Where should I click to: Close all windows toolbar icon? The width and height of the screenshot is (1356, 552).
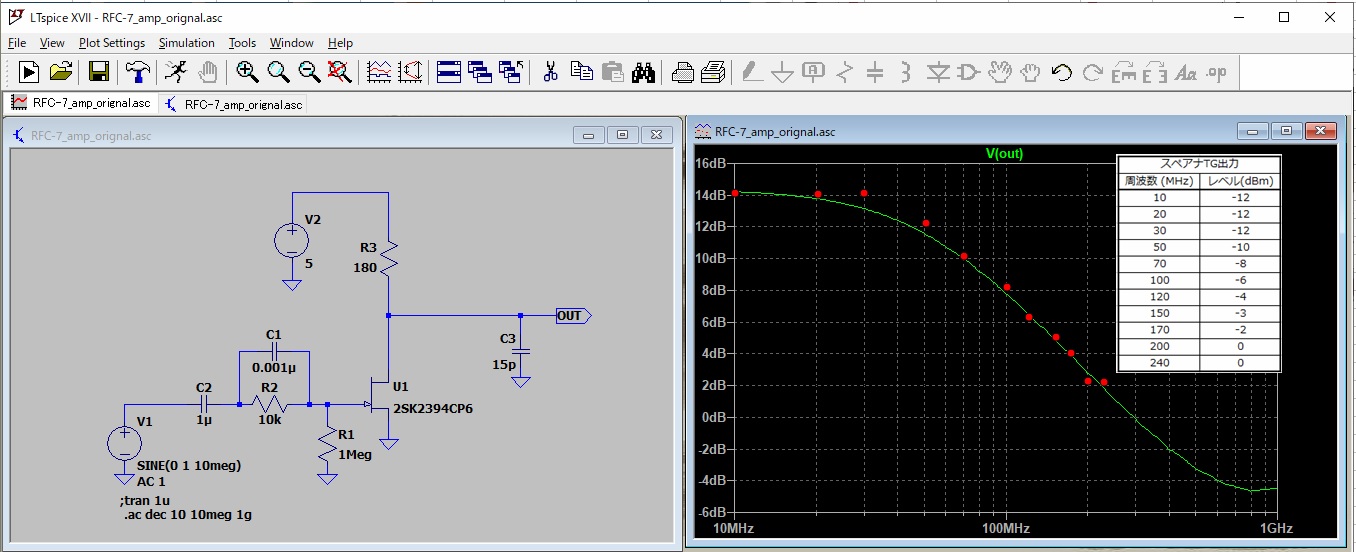(x=512, y=72)
